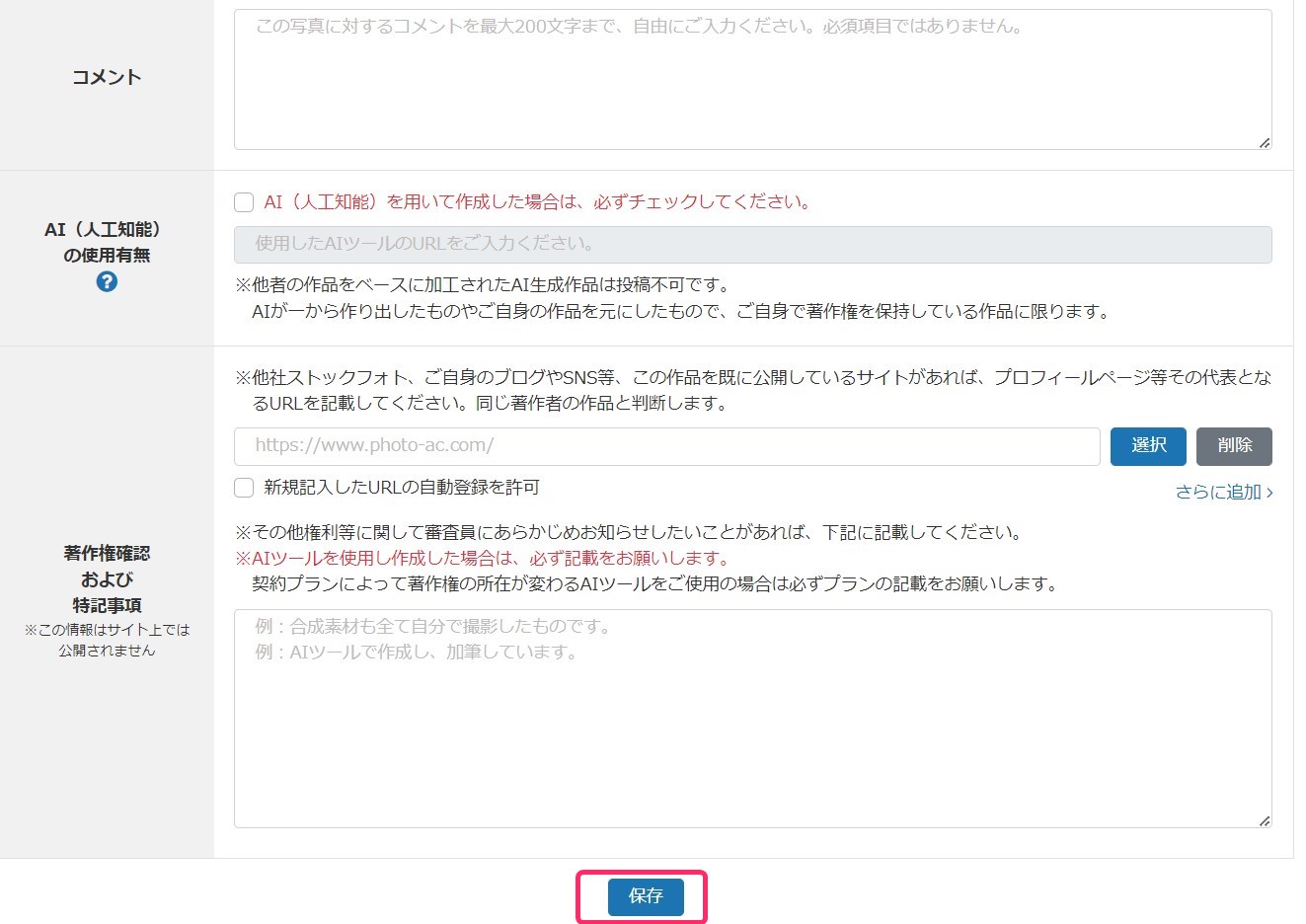
Task: Click the 著作権確認および特記事項 label
Action: pos(107,579)
